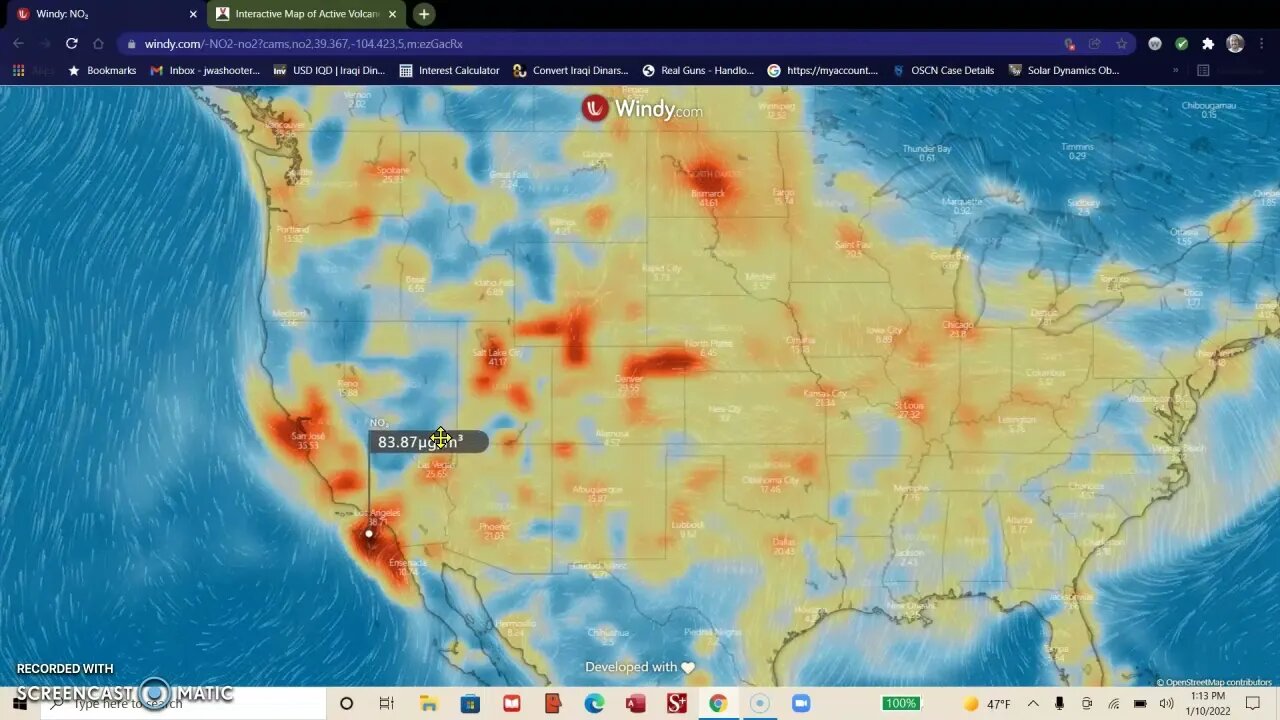Open the share page icon in address bar
This screenshot has width=1280, height=720.
click(1095, 44)
